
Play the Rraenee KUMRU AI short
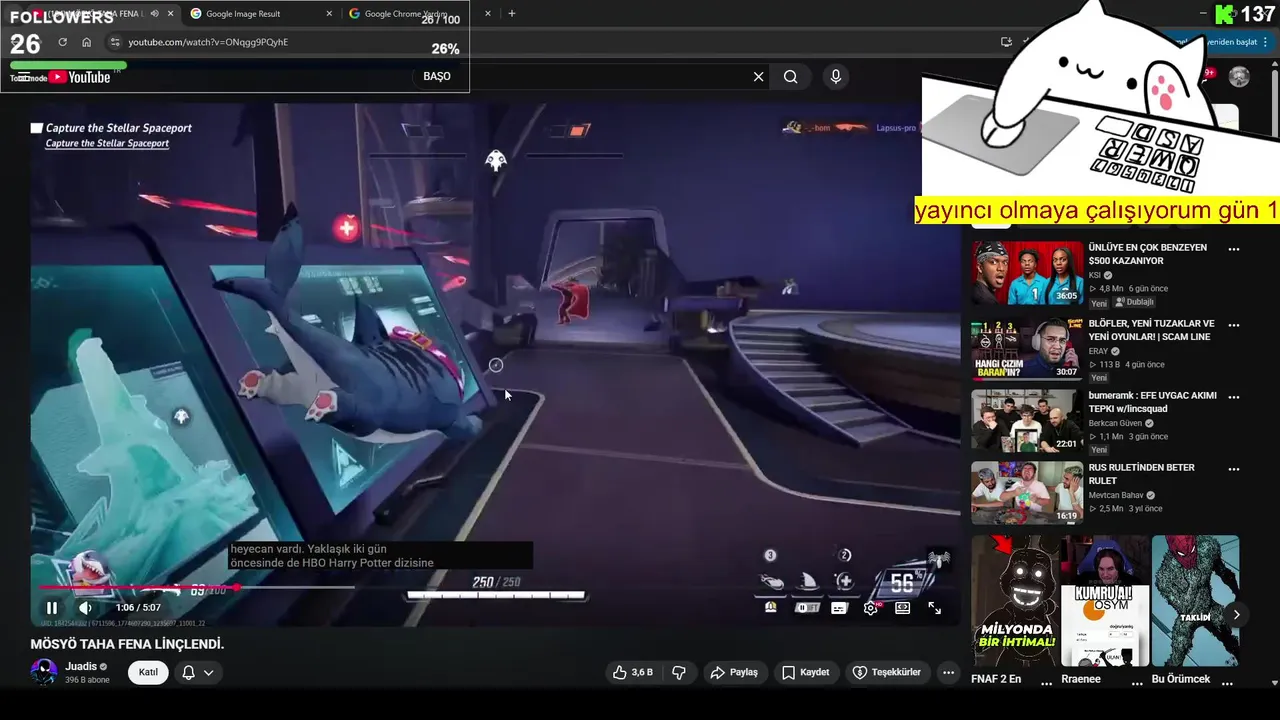(1105, 601)
